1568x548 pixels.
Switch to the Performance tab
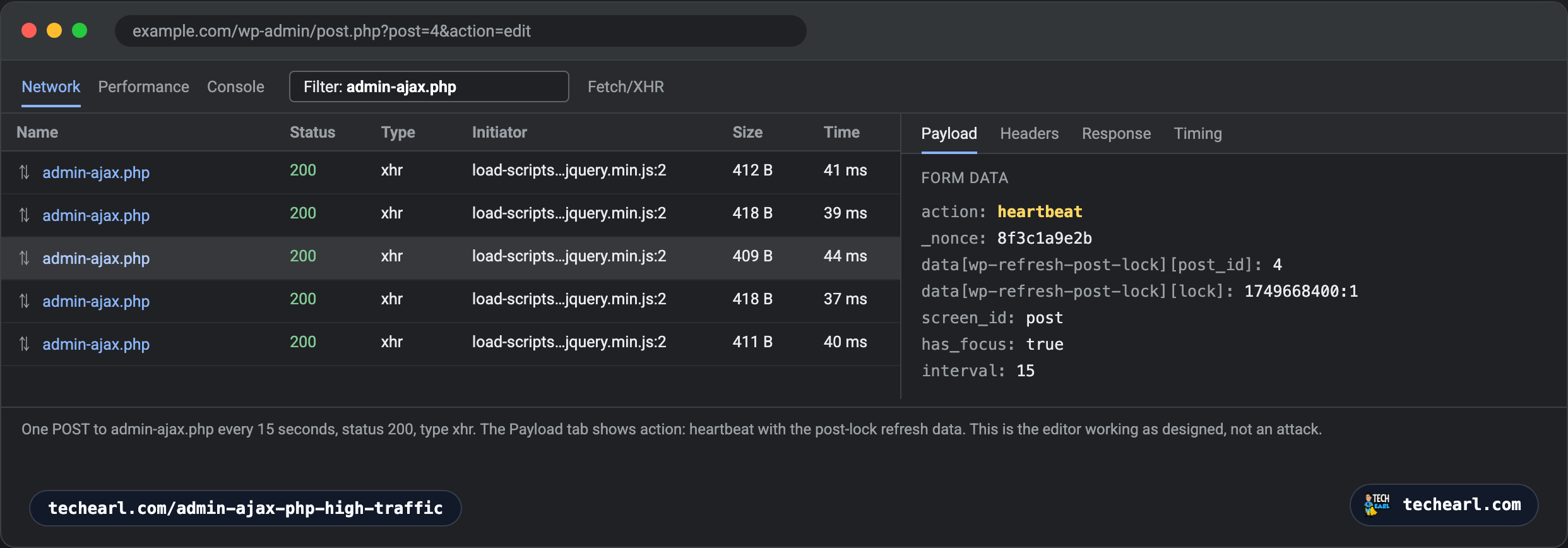click(x=143, y=86)
